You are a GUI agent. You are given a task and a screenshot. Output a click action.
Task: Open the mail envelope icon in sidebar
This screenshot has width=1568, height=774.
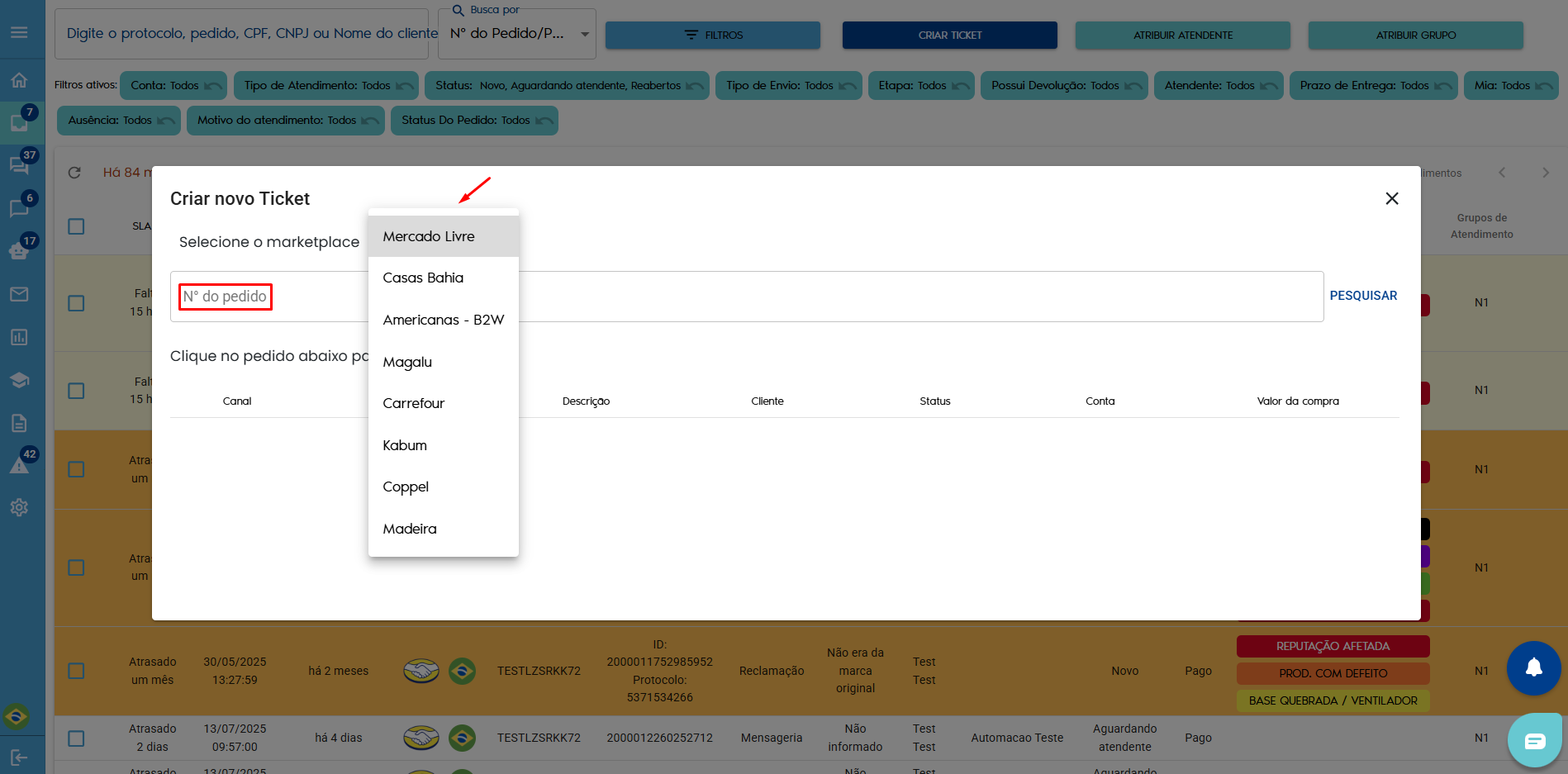[x=19, y=294]
